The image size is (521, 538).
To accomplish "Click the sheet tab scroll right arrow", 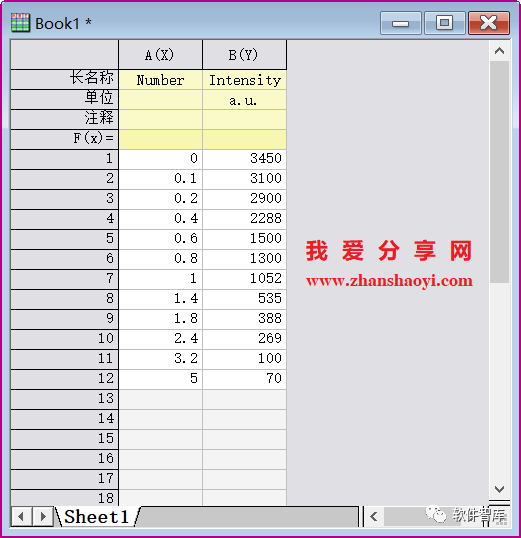I will tap(43, 516).
